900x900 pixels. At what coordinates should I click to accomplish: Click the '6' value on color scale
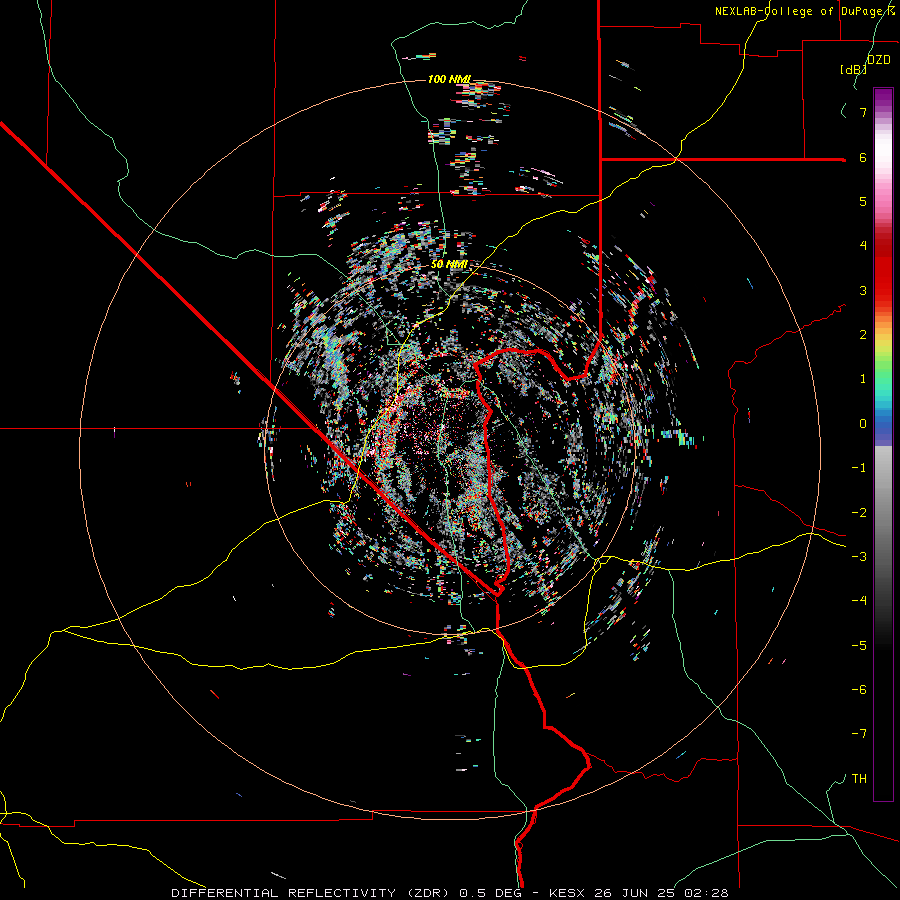(x=863, y=157)
